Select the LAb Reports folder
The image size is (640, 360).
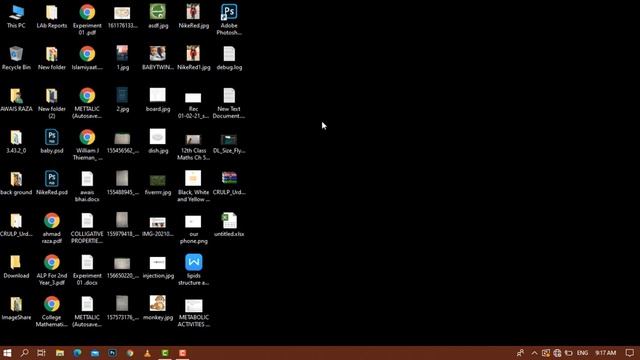(52, 16)
